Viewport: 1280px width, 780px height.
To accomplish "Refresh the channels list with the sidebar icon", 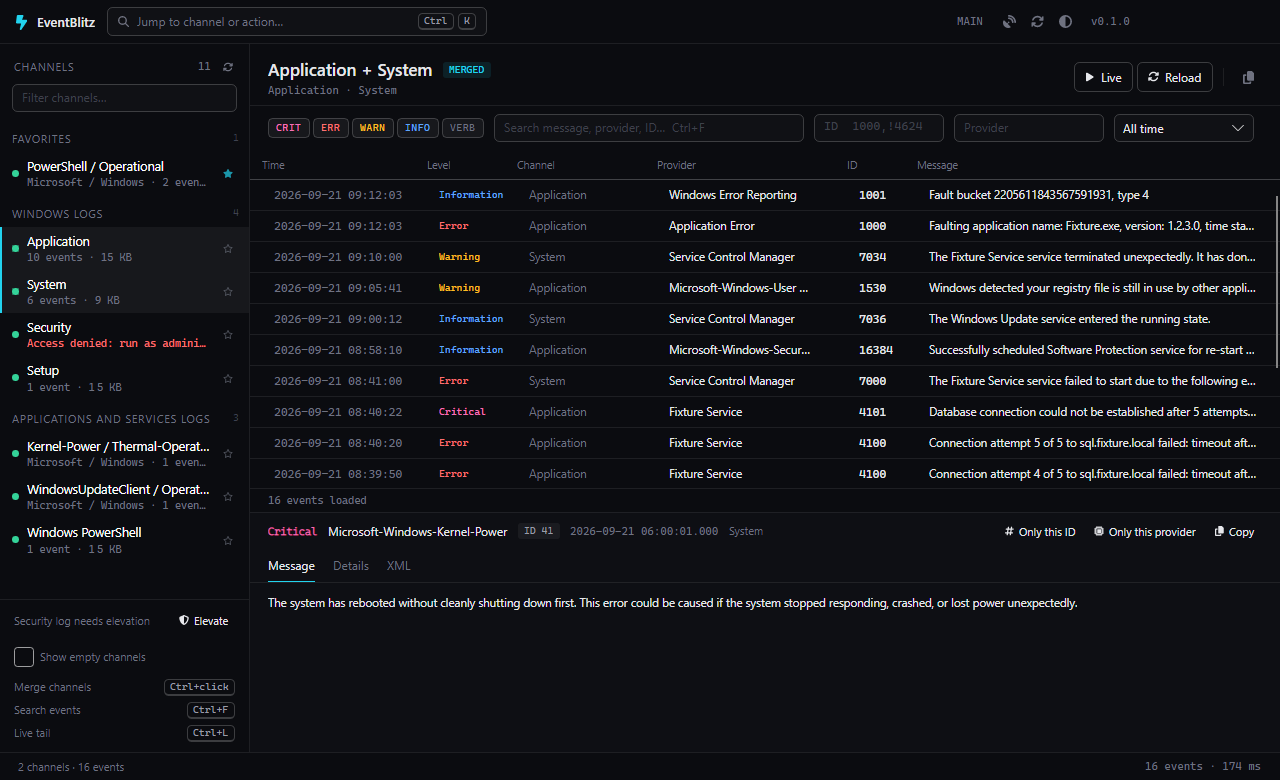I will 228,67.
